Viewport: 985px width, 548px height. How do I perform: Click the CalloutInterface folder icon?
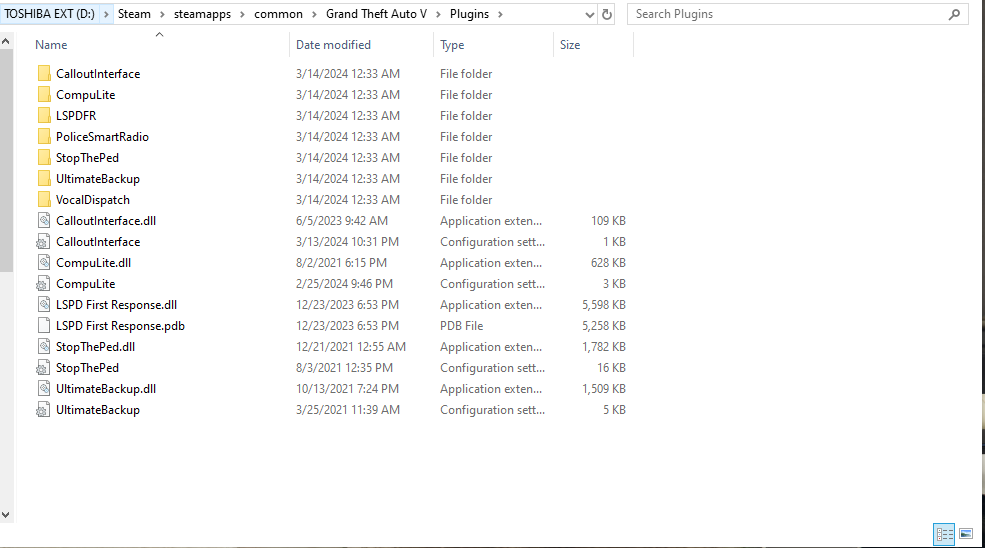(x=44, y=74)
